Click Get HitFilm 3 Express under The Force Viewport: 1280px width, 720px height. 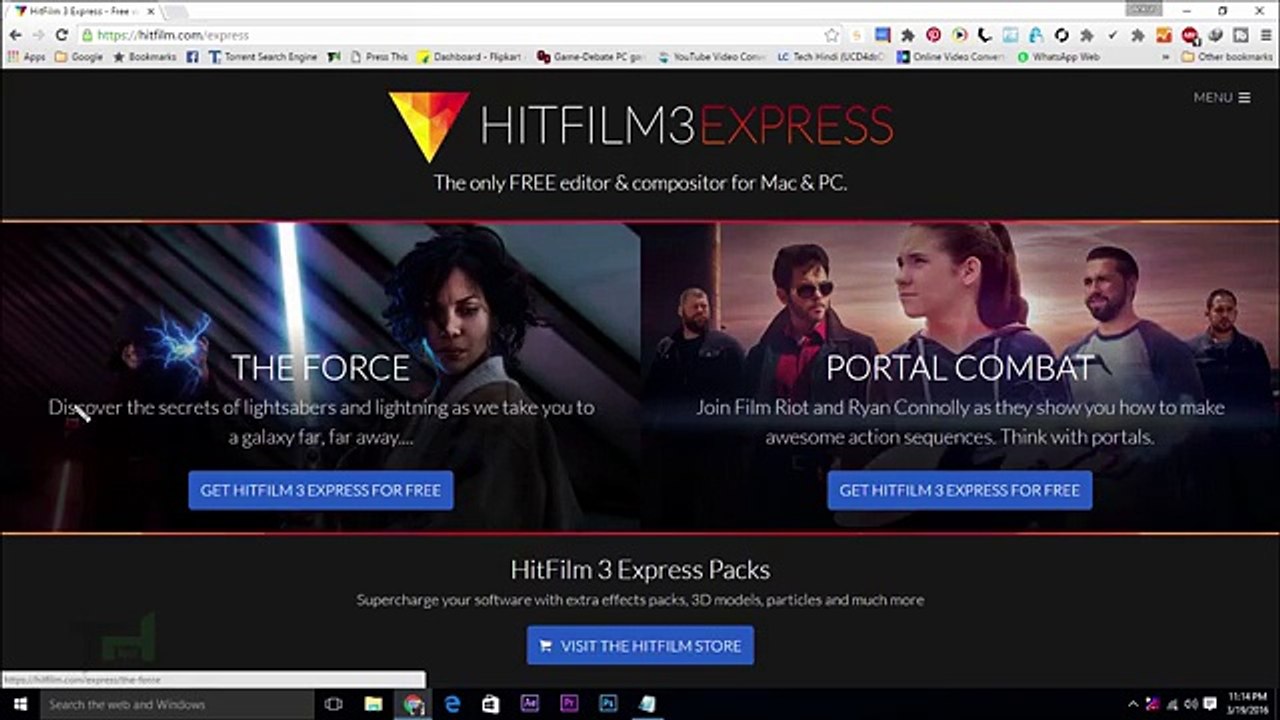coord(320,490)
